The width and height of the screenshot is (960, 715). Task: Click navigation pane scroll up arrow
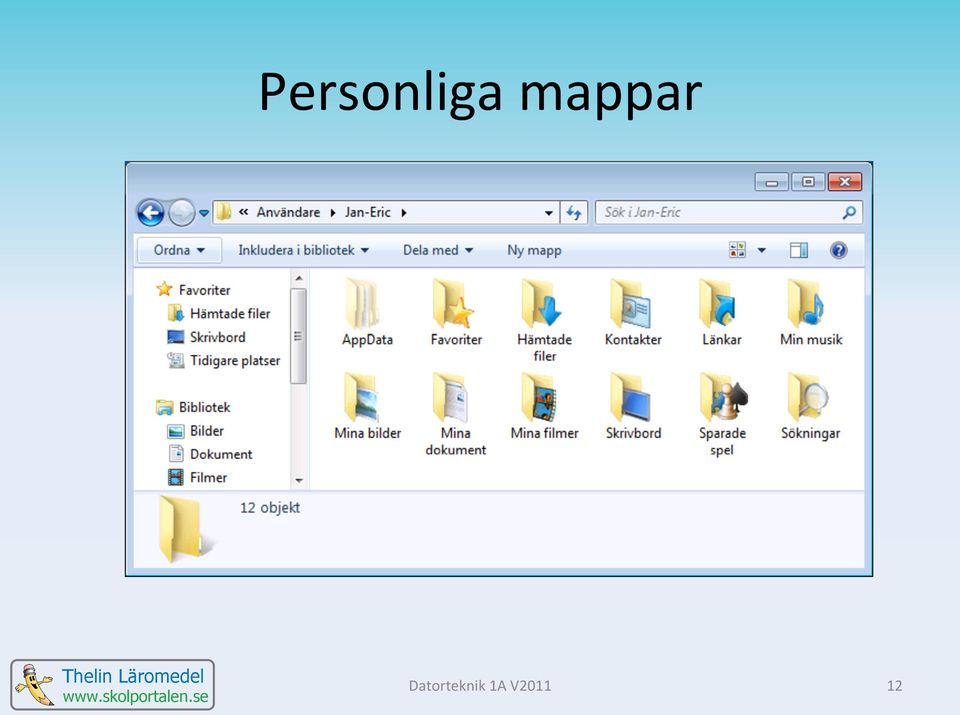[299, 279]
